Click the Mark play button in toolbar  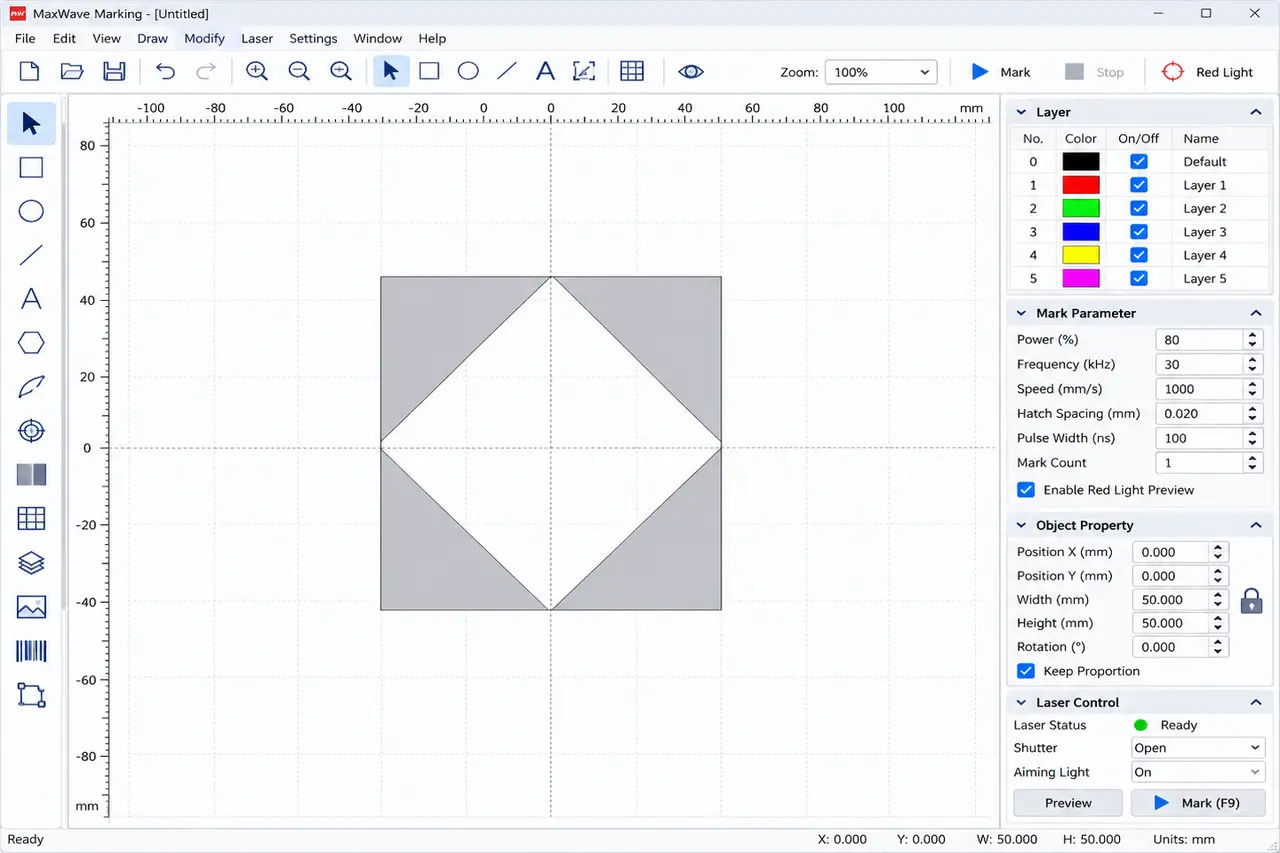(1000, 72)
